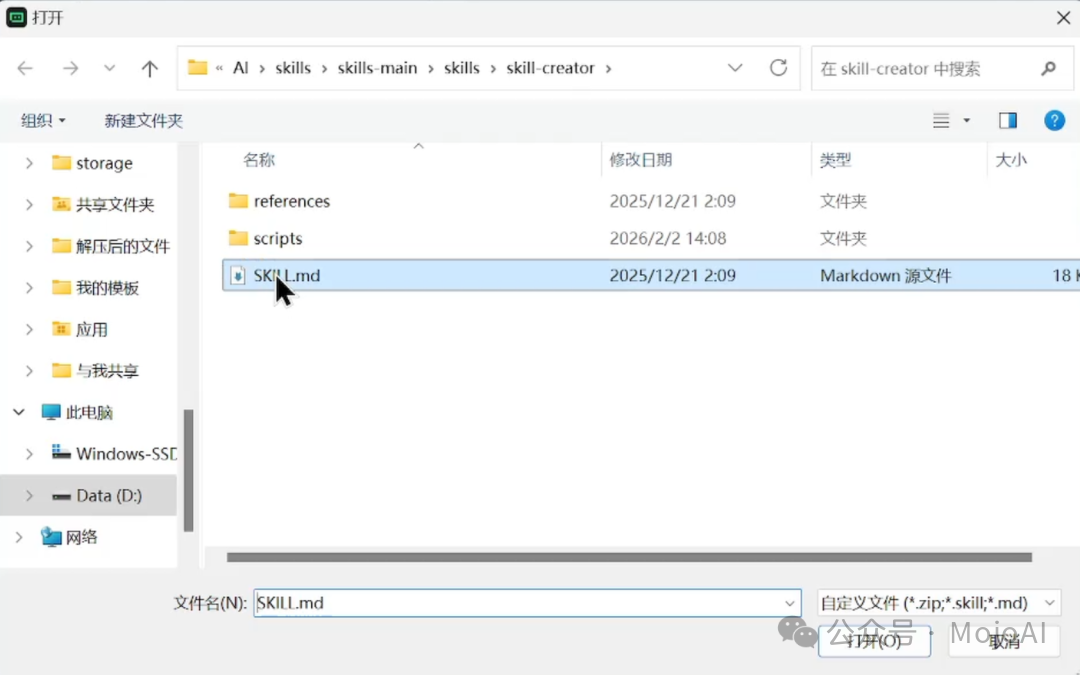
Task: Open the 组织 dropdown menu
Action: tap(43, 119)
